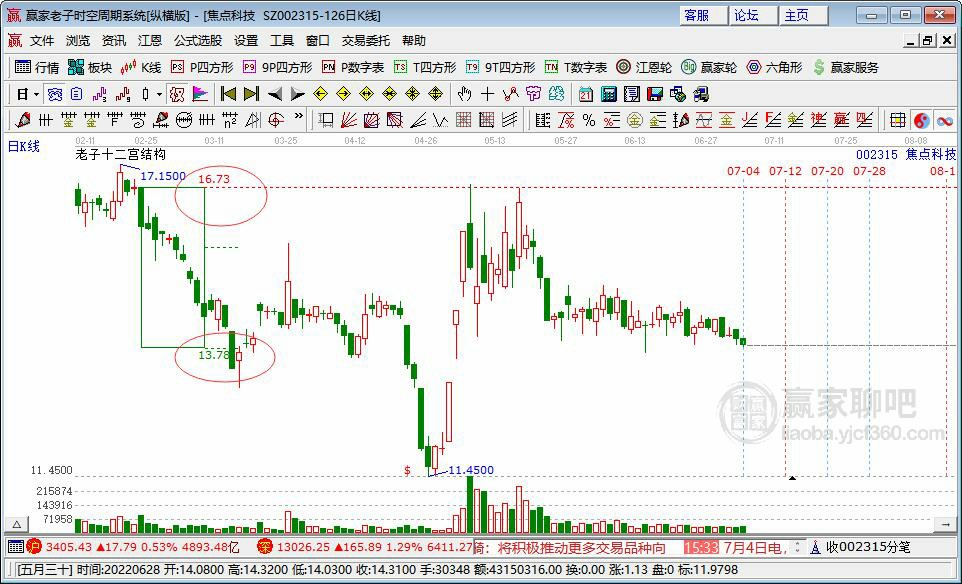Viewport: 962px width, 584px height.
Task: Expand the 日 period dropdown arrow
Action: click(36, 94)
